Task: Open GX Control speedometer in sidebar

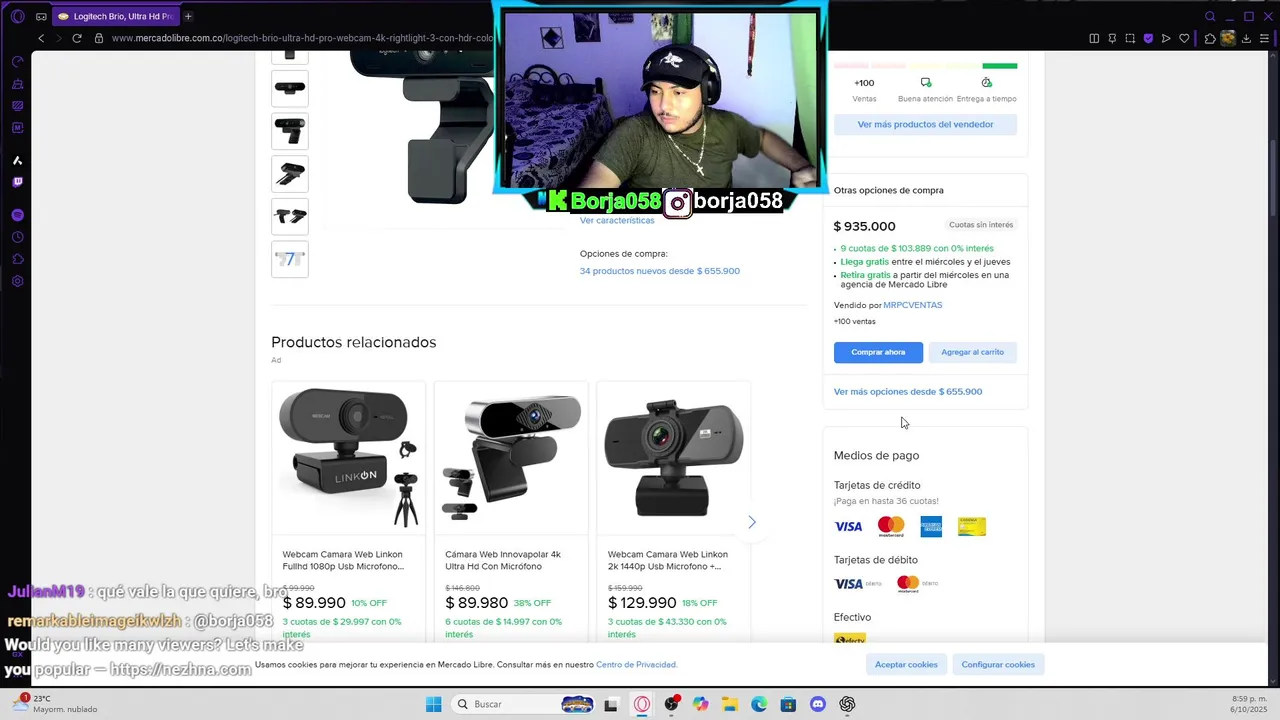Action: pos(18,62)
